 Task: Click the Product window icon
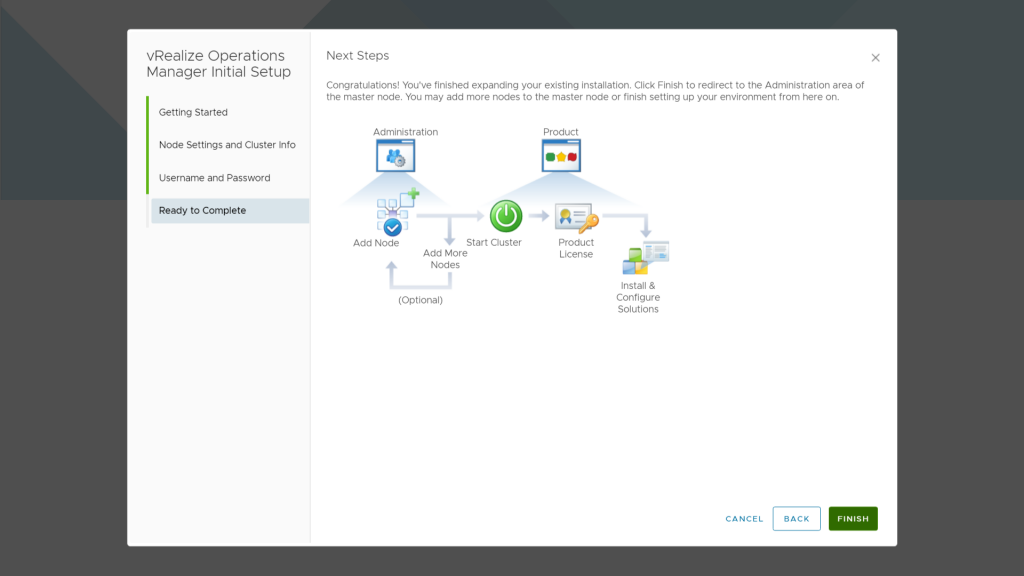click(x=561, y=155)
